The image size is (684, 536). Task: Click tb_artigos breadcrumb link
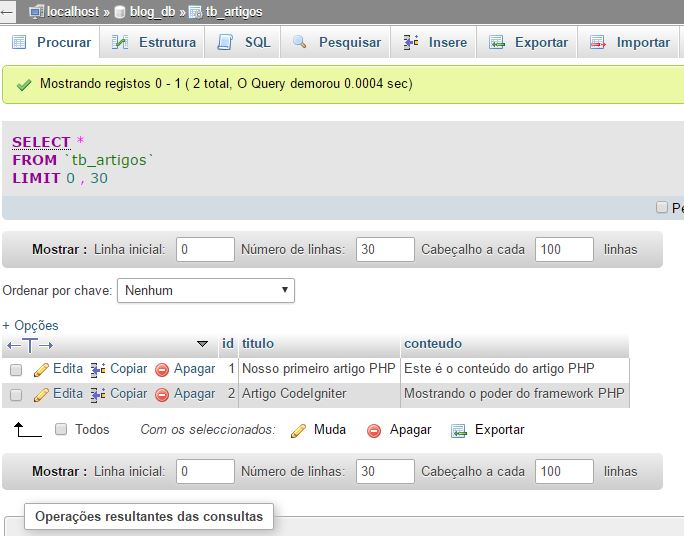coord(234,11)
